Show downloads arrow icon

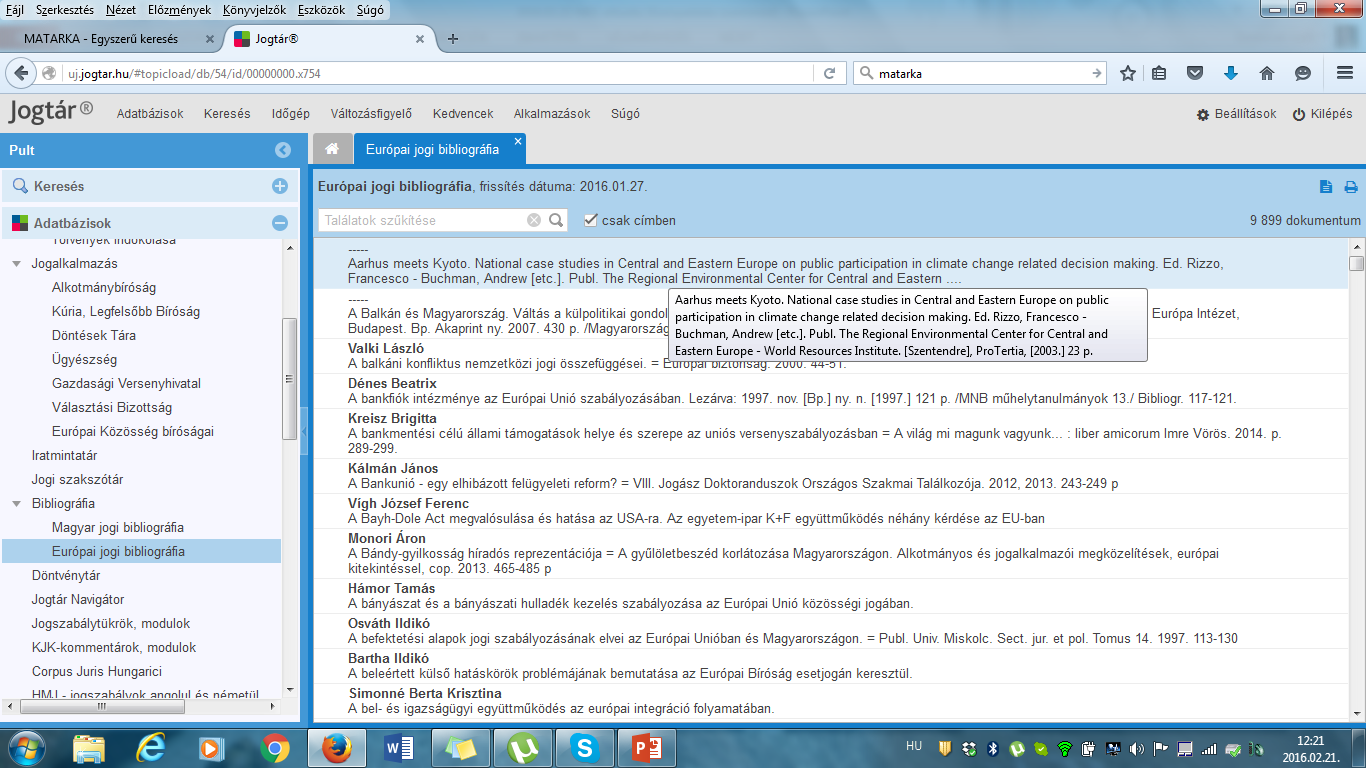pyautogui.click(x=1231, y=73)
